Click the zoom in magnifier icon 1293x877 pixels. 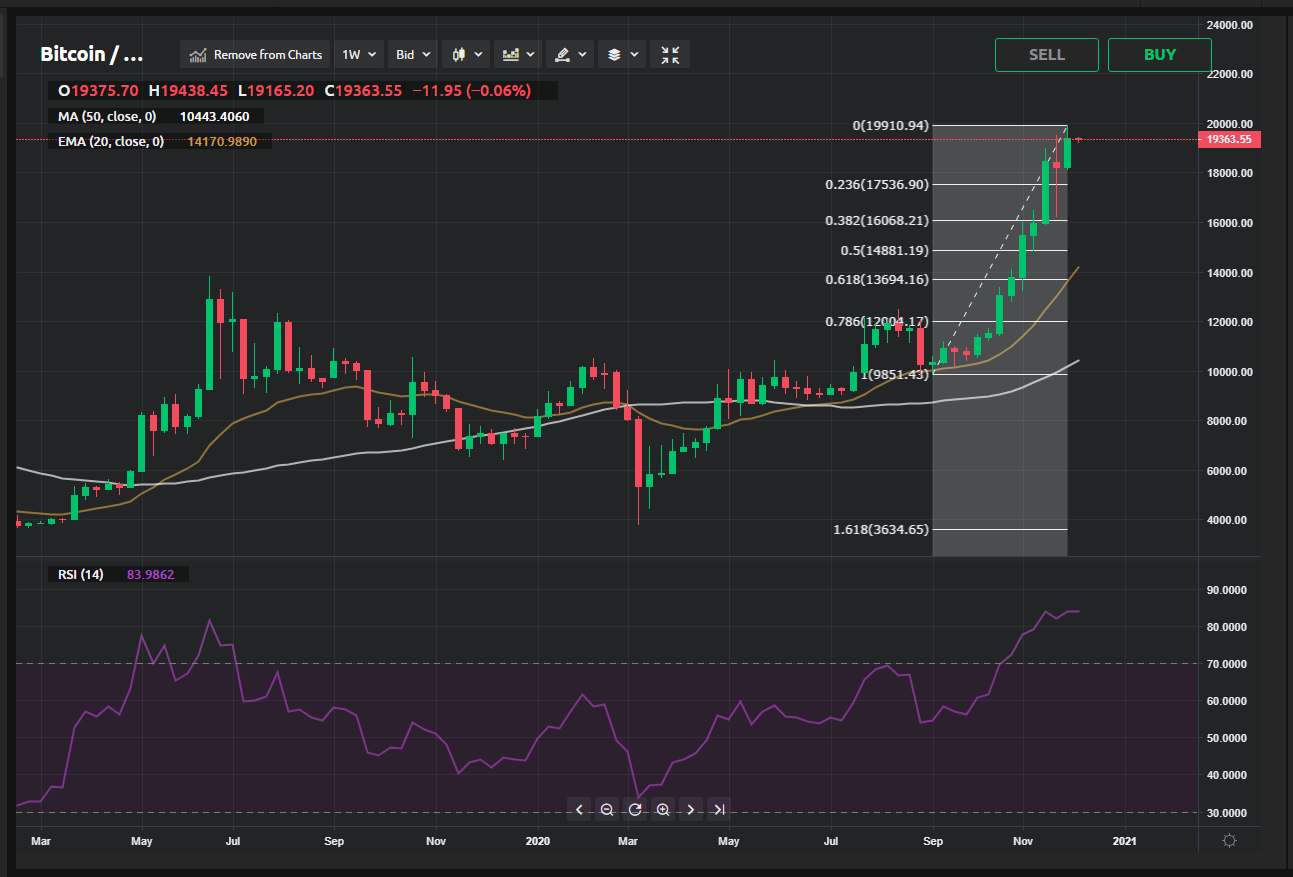tap(663, 808)
